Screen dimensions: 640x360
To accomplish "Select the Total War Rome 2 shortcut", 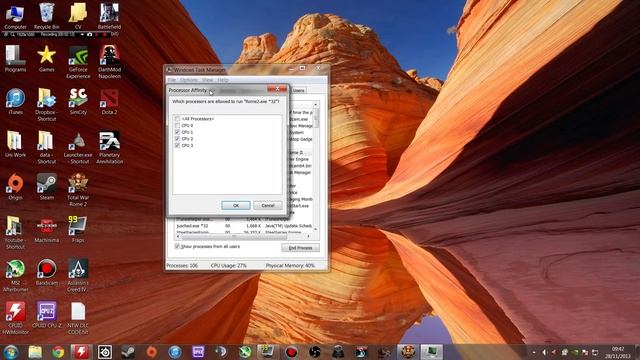I will tap(78, 189).
